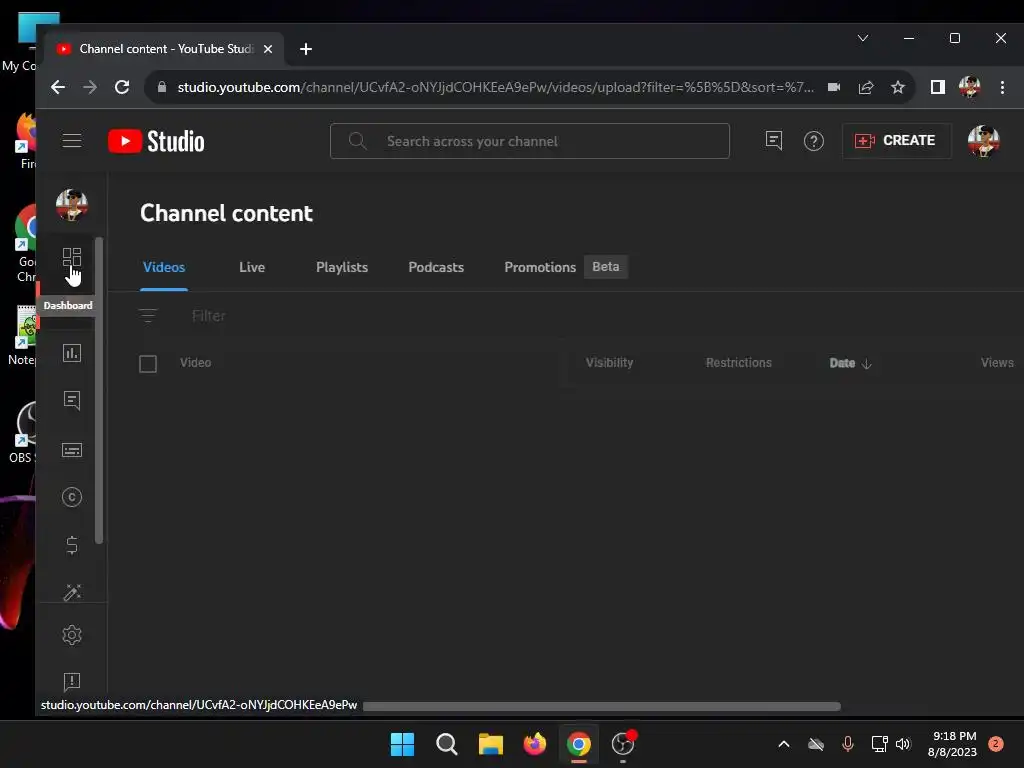The width and height of the screenshot is (1024, 768).
Task: Click the channel avatar in the sidebar
Action: click(x=72, y=205)
